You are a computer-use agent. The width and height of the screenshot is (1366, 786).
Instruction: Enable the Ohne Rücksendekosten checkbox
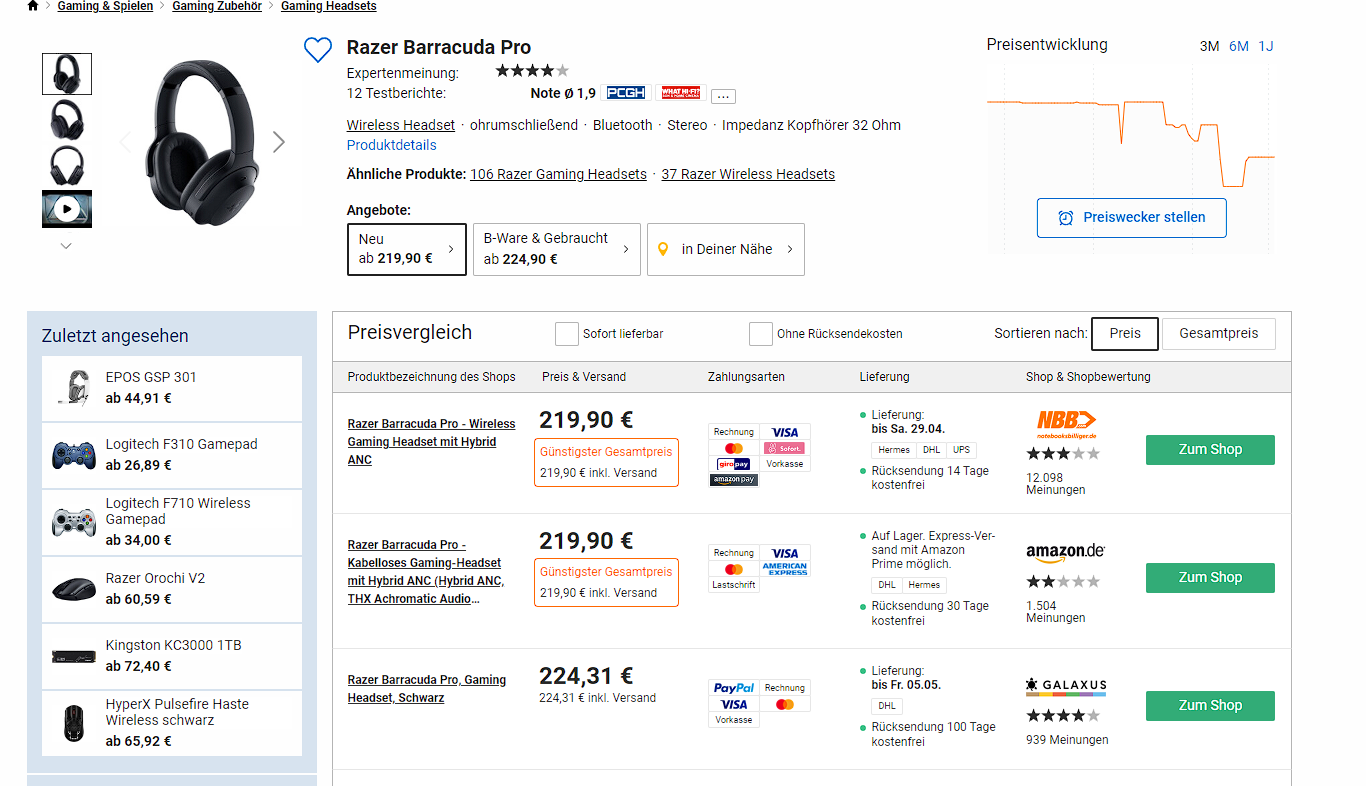click(x=761, y=334)
